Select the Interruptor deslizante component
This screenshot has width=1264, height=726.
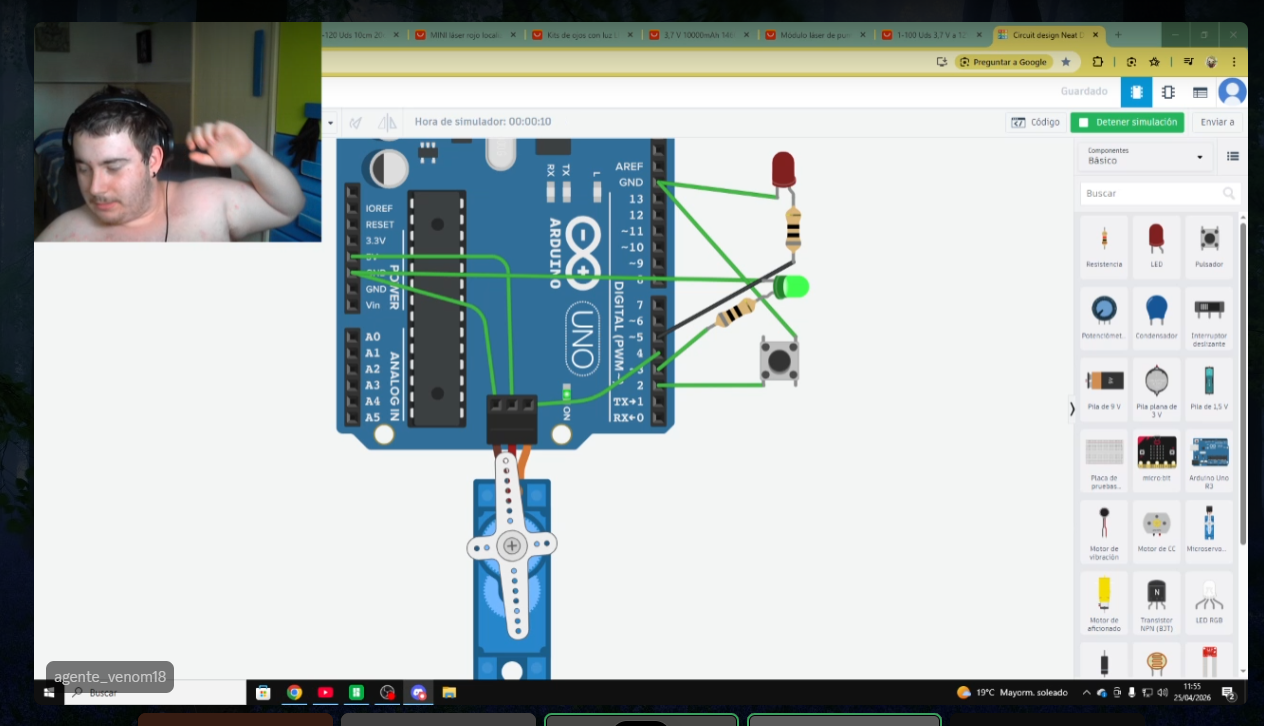[1209, 316]
